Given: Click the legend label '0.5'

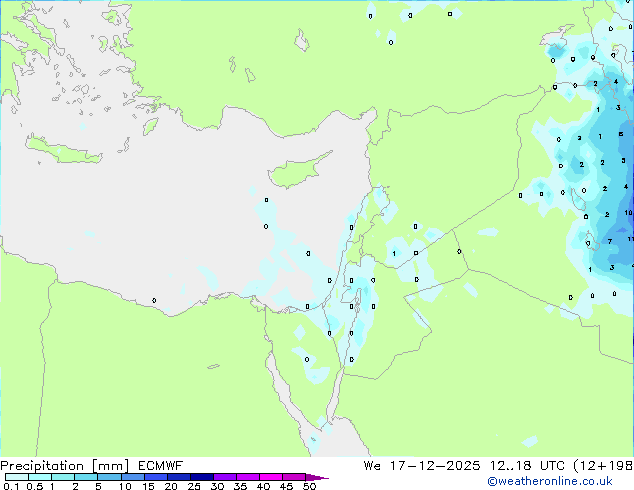Looking at the screenshot, I should 35,486.
